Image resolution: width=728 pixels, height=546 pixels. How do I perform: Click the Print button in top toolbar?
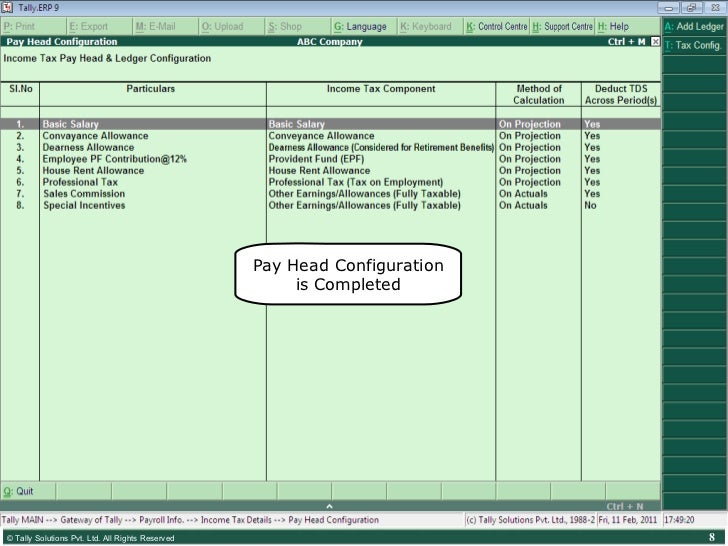(x=20, y=26)
